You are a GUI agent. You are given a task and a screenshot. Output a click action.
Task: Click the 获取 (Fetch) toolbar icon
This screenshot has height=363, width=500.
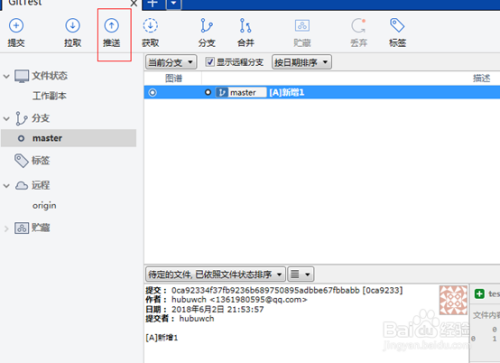150,26
